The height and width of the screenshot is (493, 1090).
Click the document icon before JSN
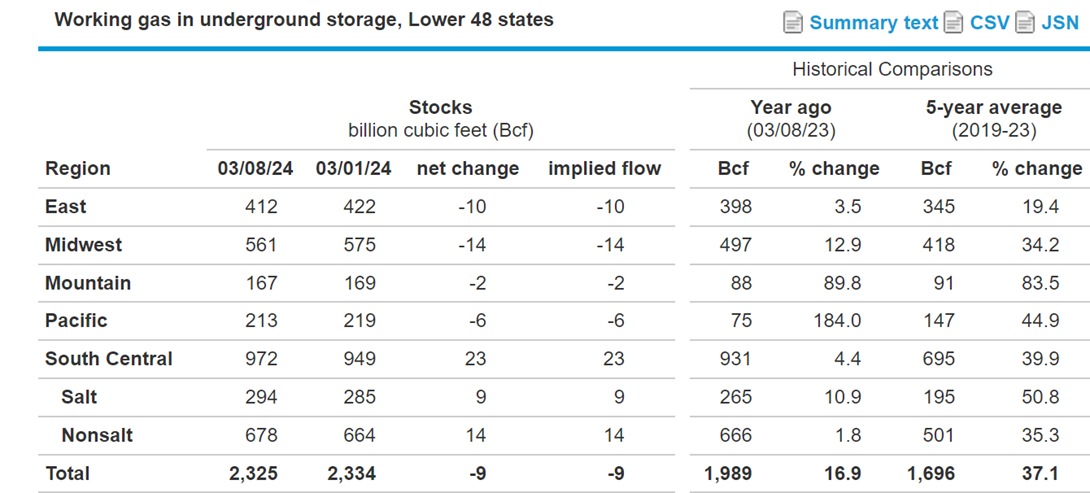tap(1025, 23)
